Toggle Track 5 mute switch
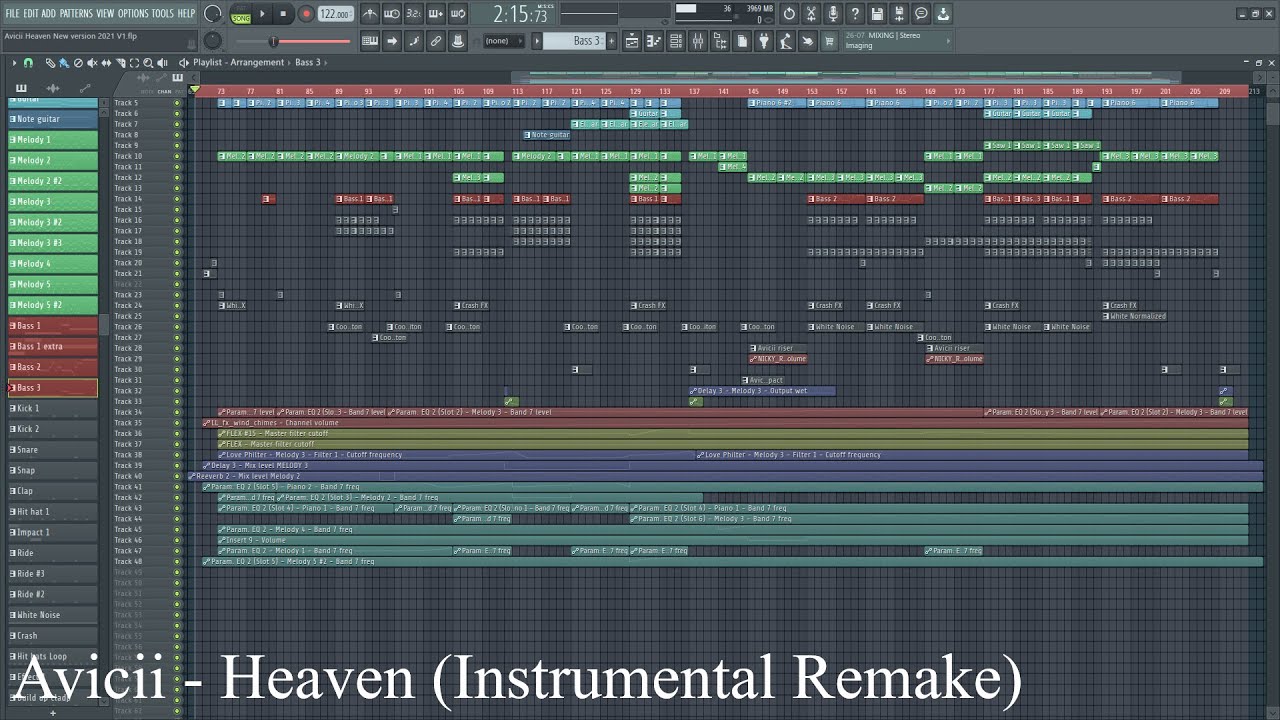Image resolution: width=1280 pixels, height=720 pixels. [x=177, y=103]
